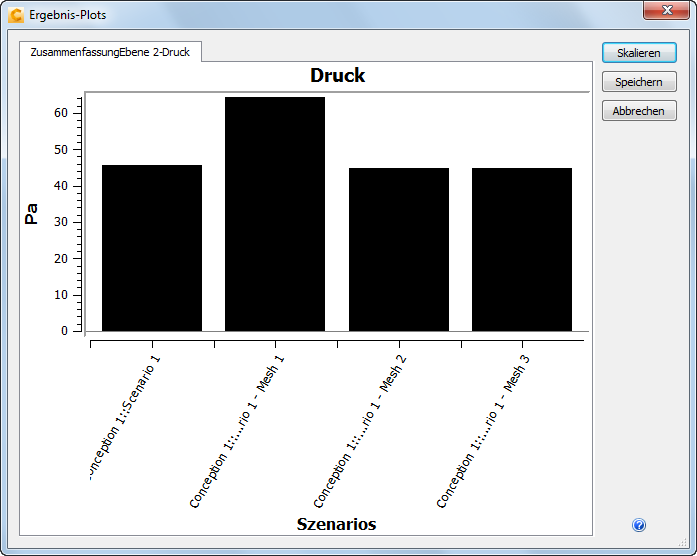Click the Druck chart title
Viewport: 697px width, 556px height.
click(337, 75)
